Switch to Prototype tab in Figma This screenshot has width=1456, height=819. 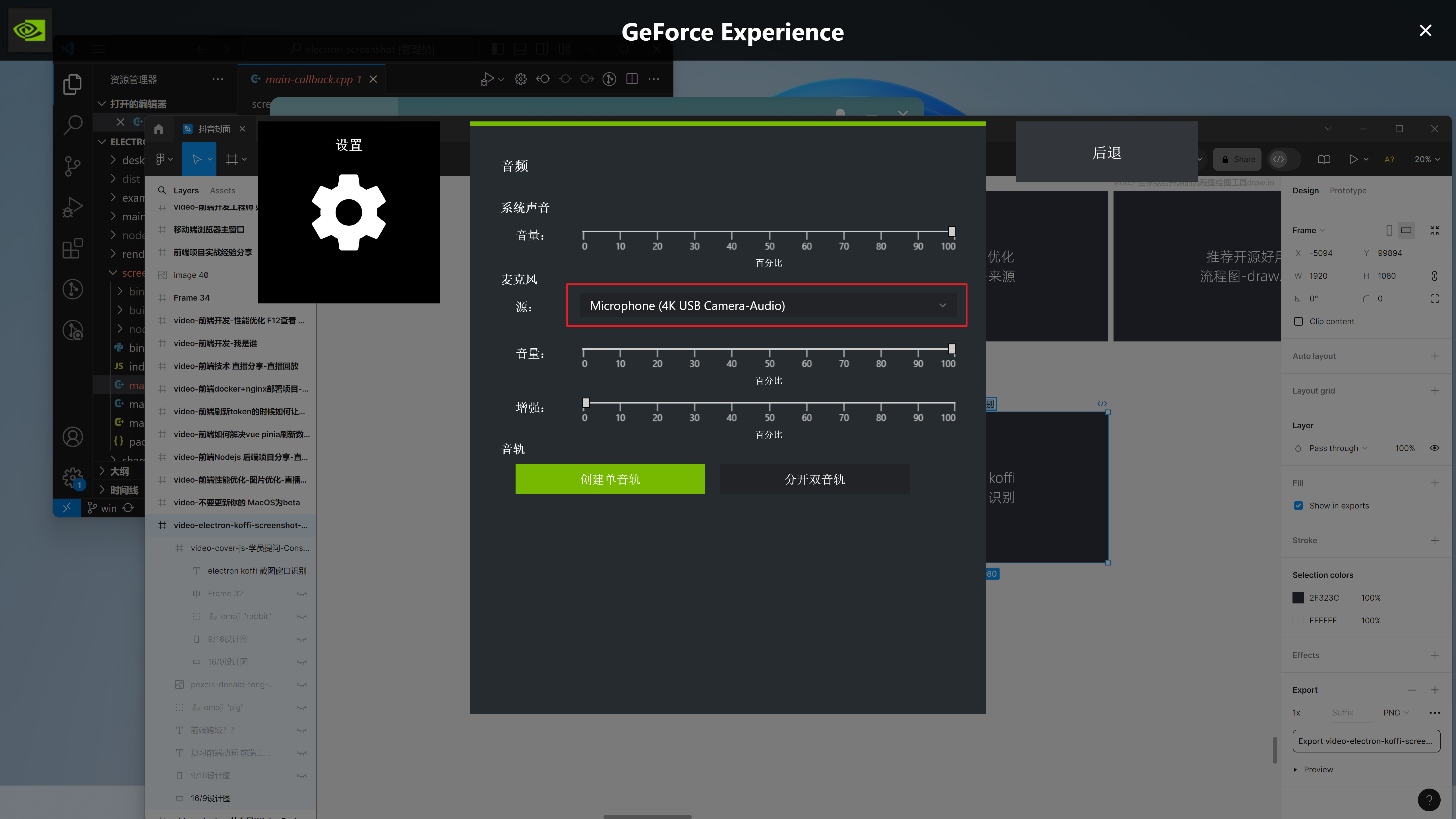1348,191
